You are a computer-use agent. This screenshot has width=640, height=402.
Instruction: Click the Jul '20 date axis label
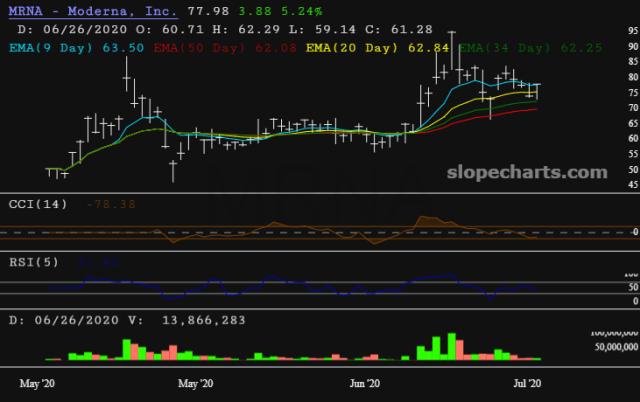(x=527, y=384)
